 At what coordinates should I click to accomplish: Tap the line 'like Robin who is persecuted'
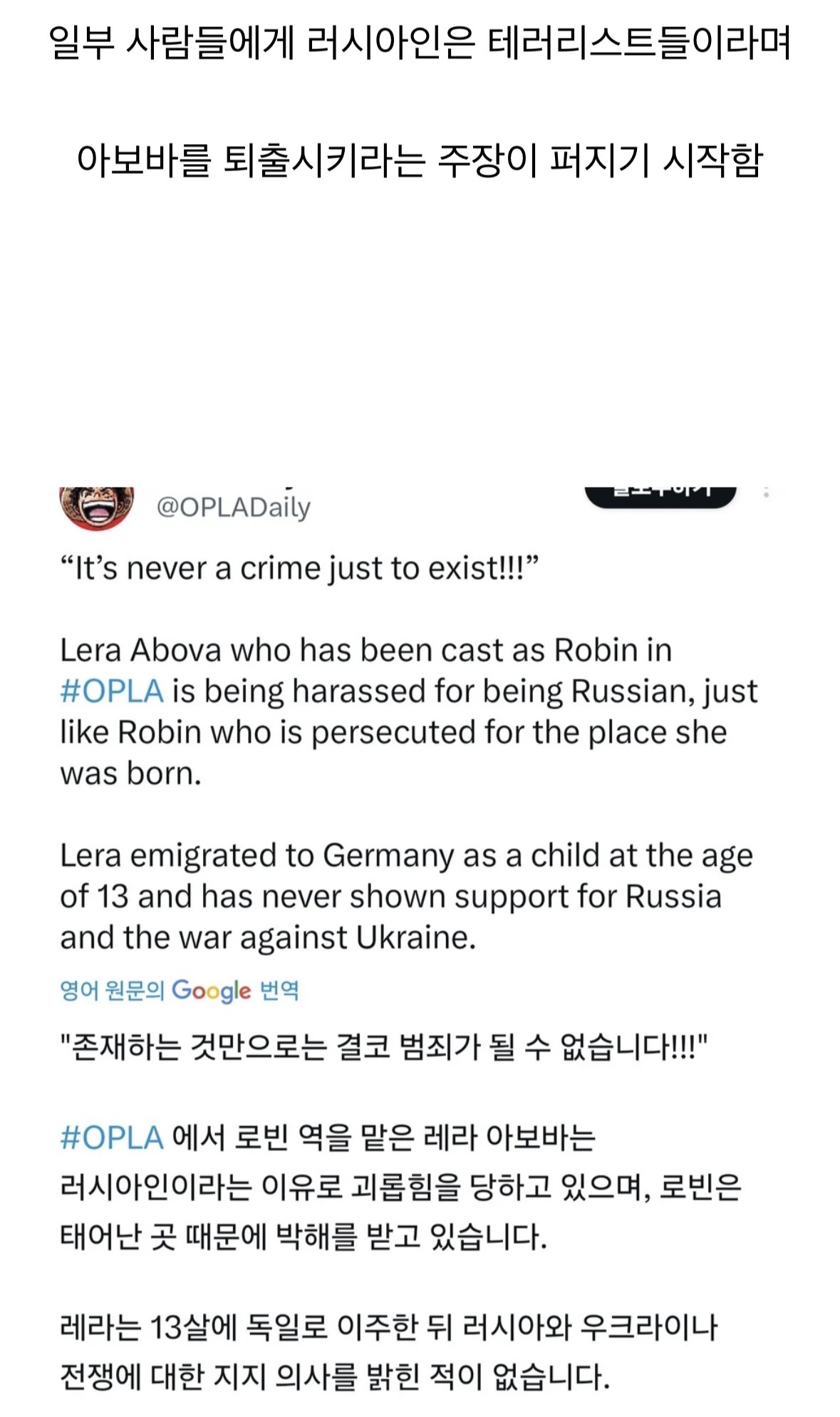point(393,733)
